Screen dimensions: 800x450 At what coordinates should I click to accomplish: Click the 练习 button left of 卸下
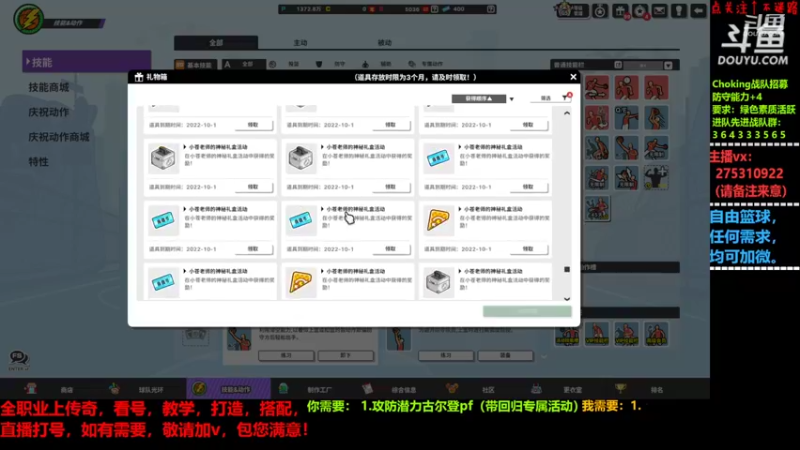[x=286, y=356]
